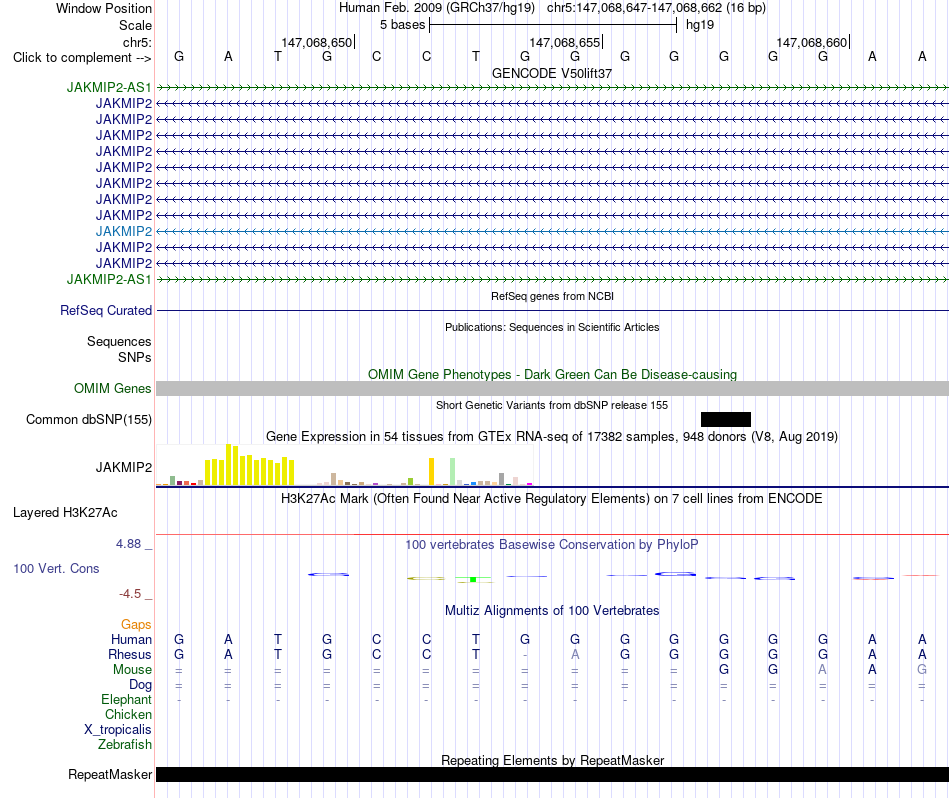The width and height of the screenshot is (950, 798).
Task: Click the 'Click to complement -->' label
Action: [82, 58]
